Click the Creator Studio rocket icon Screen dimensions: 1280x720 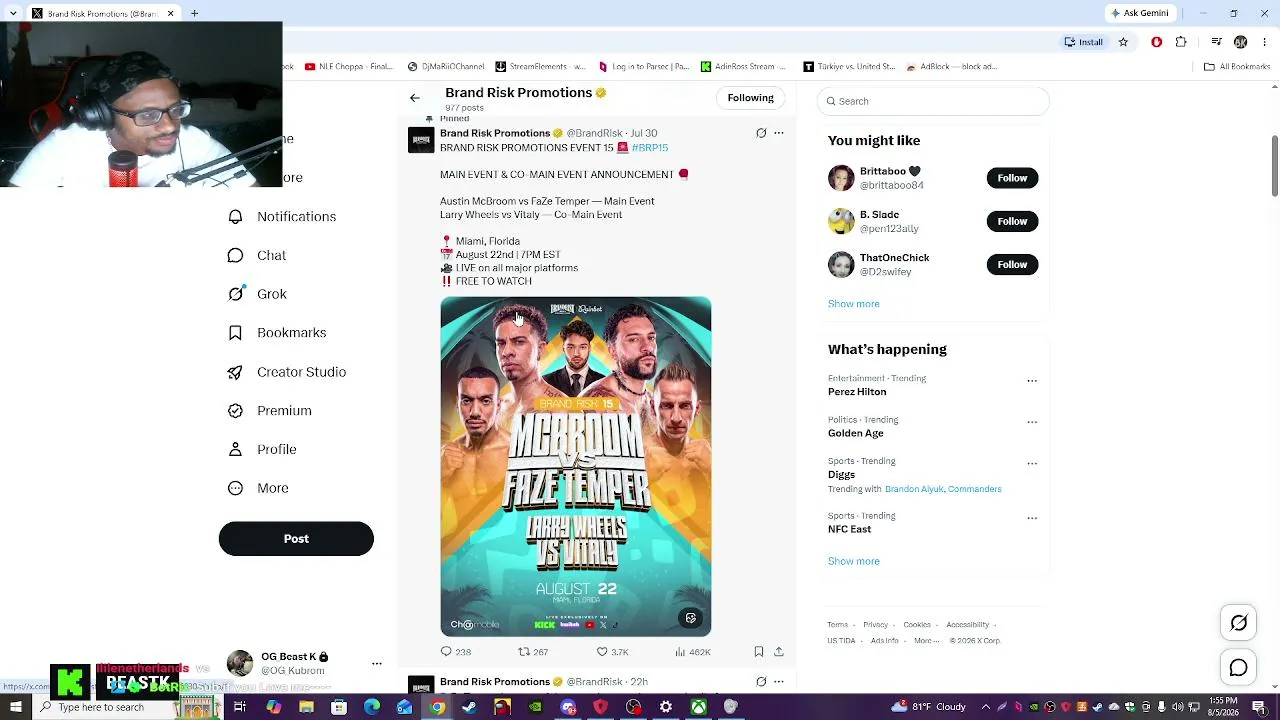pos(235,372)
